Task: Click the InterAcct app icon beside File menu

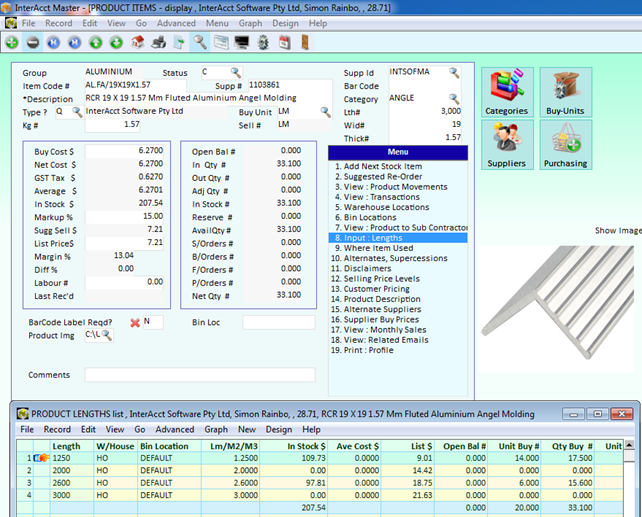Action: [11, 23]
